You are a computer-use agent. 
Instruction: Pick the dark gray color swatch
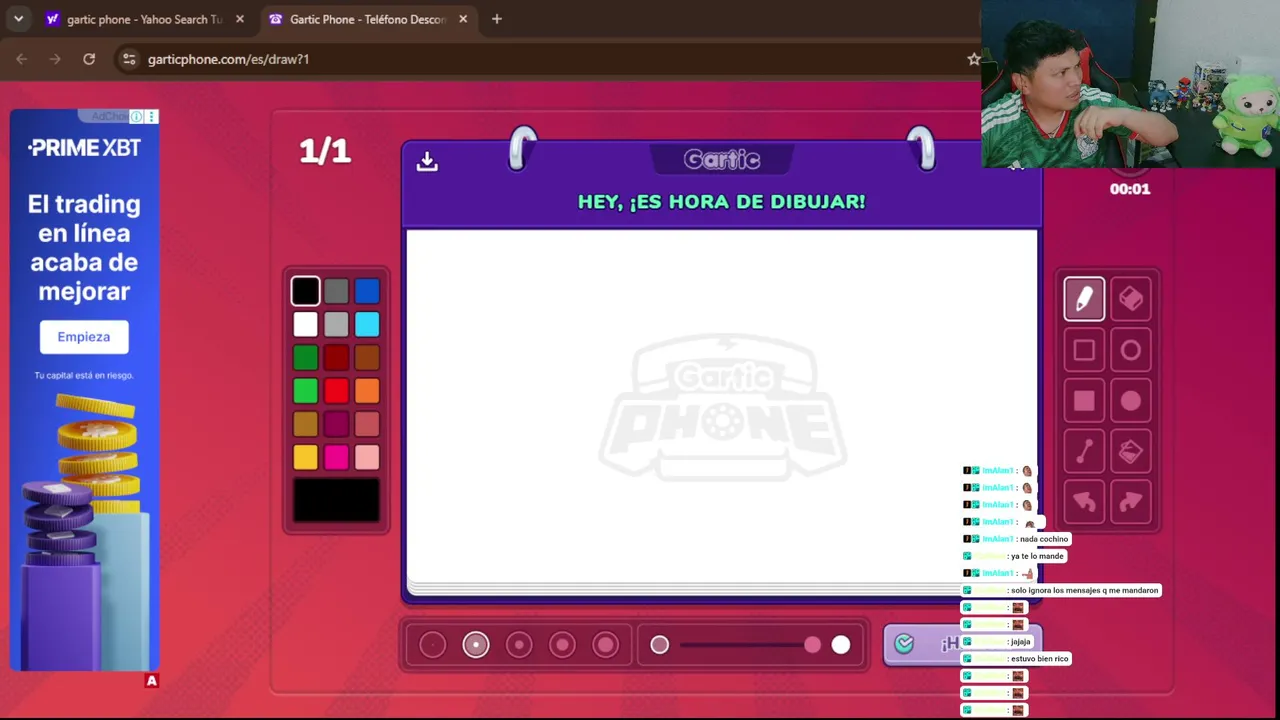(336, 291)
